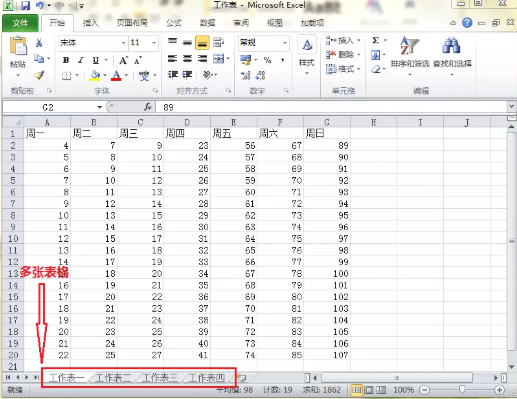Click the wrap text icon

(218, 42)
